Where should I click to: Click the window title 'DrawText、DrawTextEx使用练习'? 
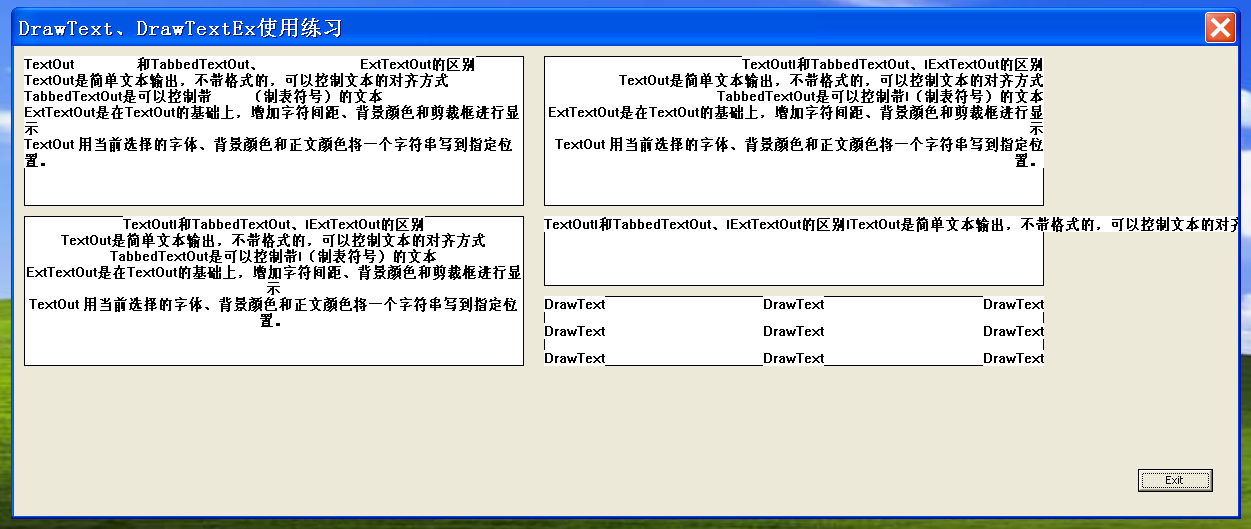(x=180, y=27)
